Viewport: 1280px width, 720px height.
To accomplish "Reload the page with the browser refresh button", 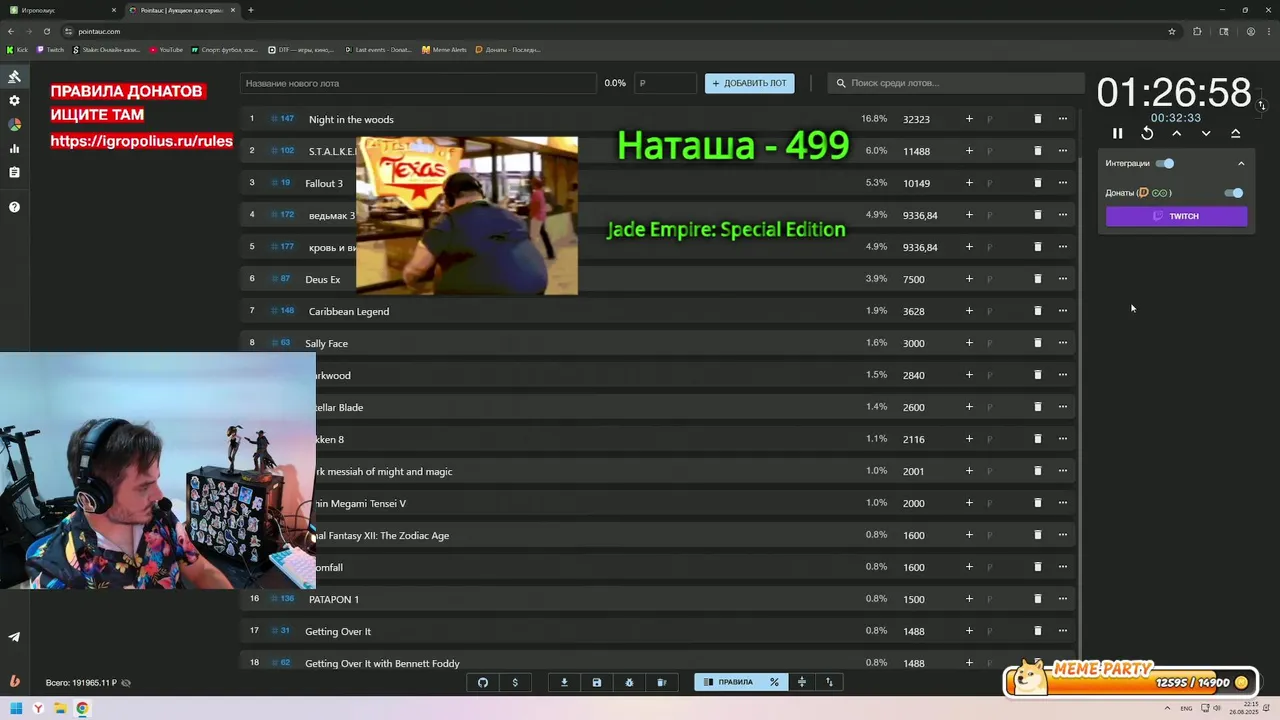I will point(46,31).
